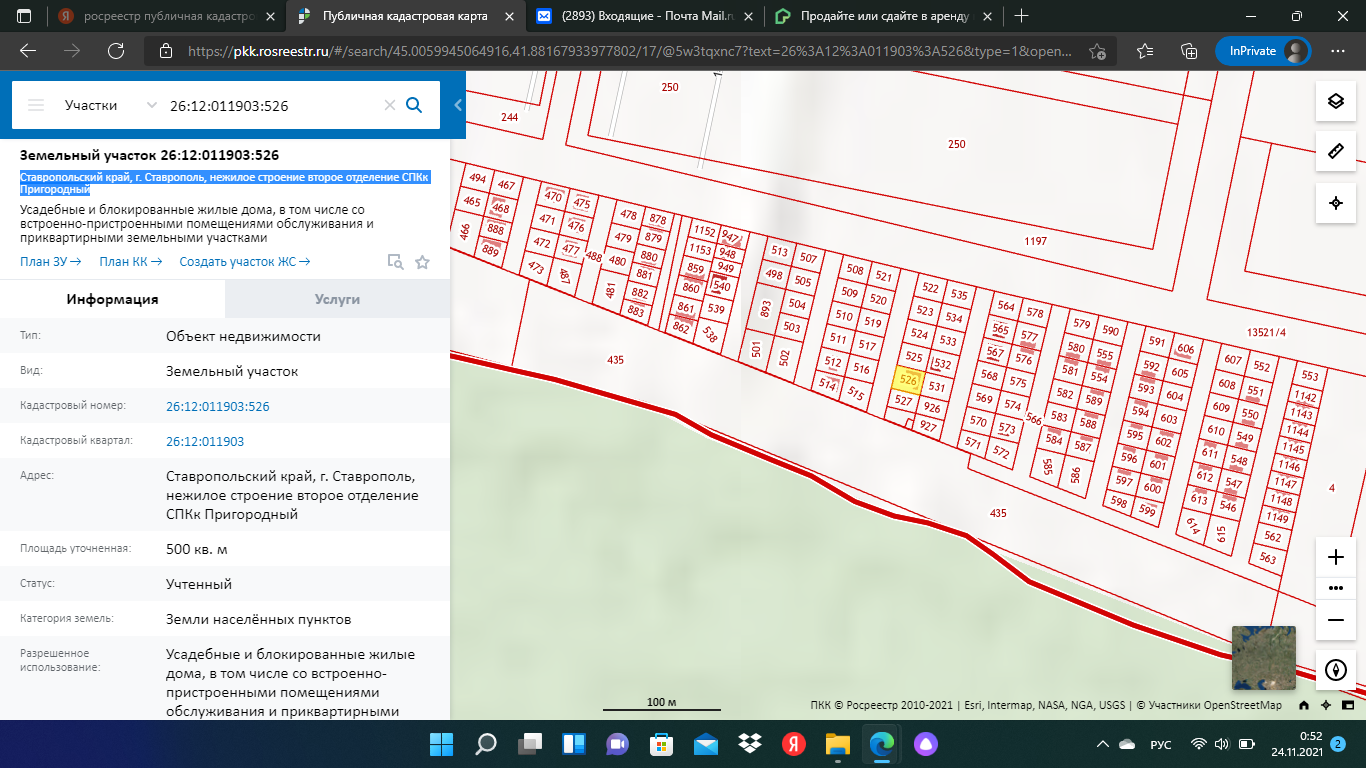Open the Участки search type dropdown
The width and height of the screenshot is (1366, 768).
point(110,105)
